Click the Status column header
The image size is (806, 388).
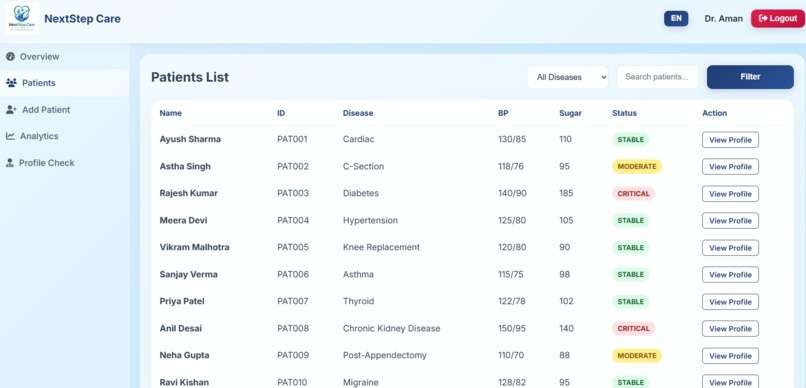pos(624,113)
